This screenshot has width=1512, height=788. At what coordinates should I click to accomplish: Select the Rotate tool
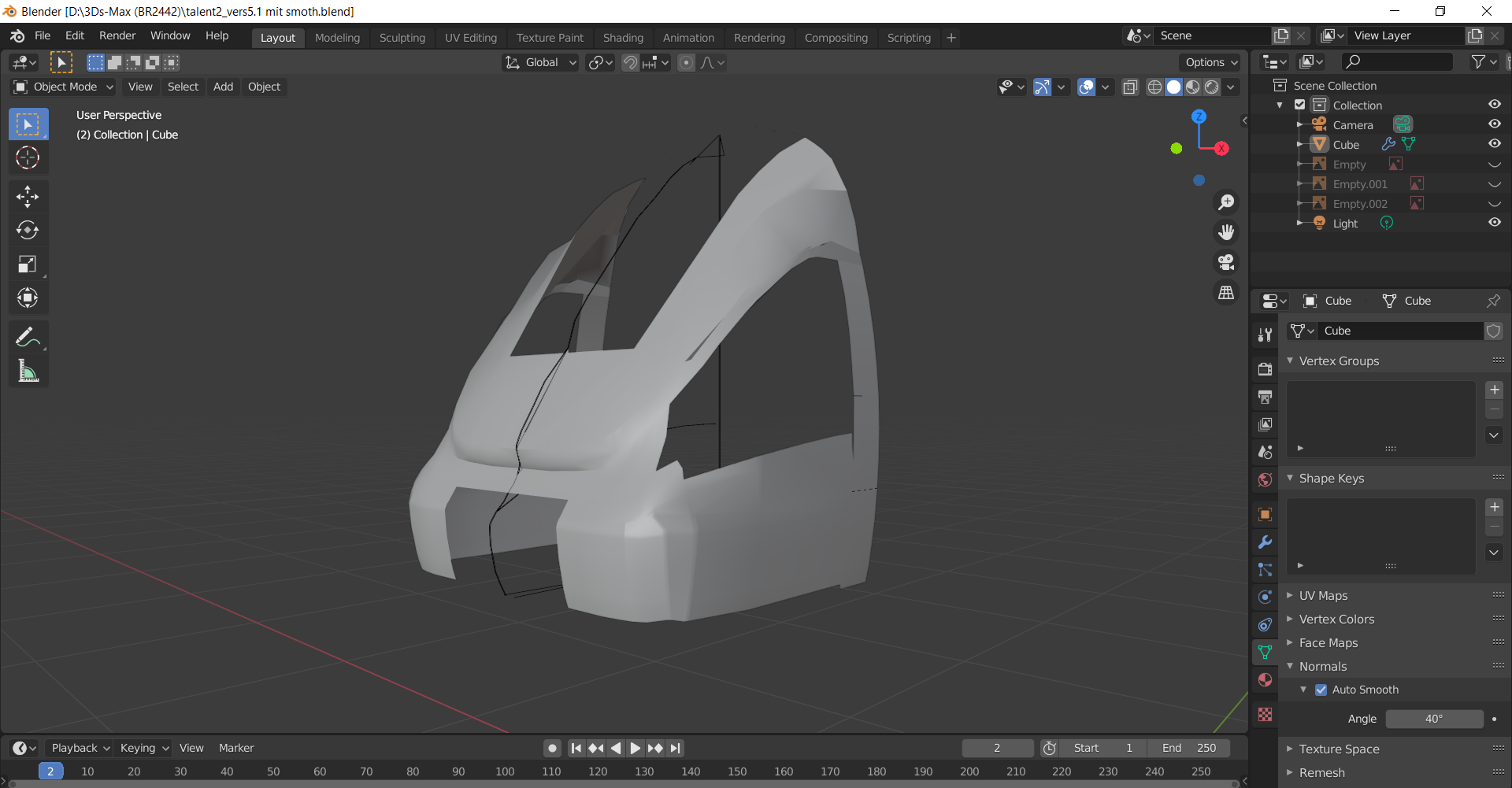point(28,230)
